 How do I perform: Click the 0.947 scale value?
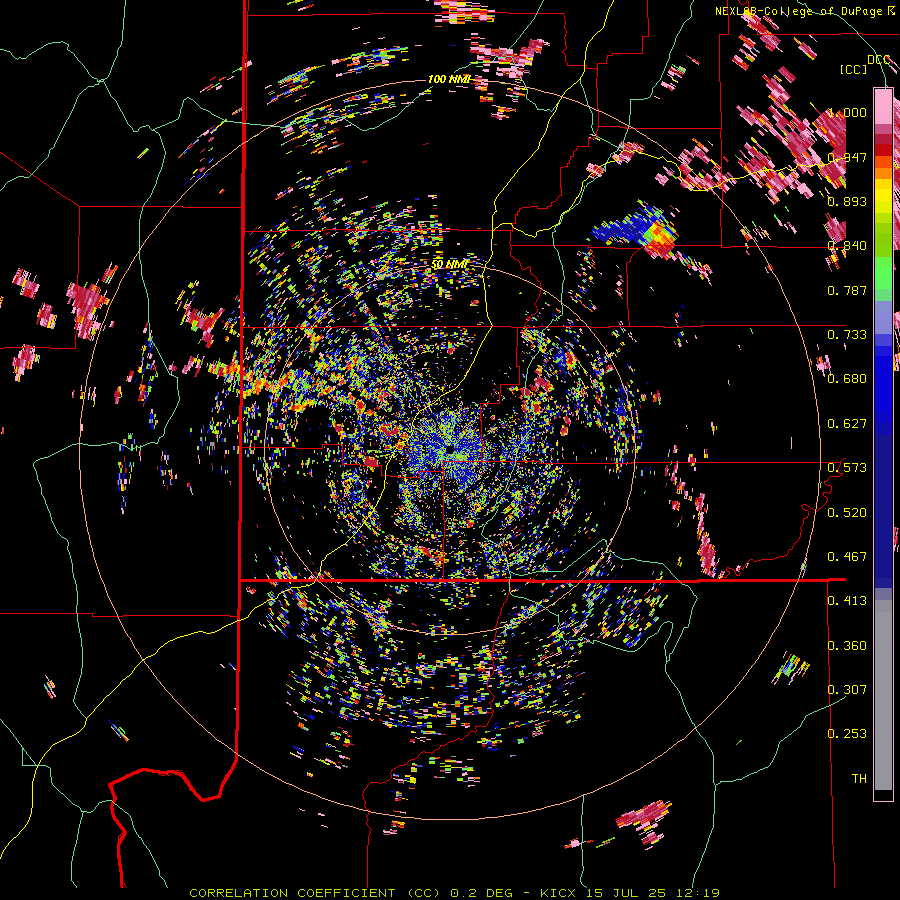[847, 157]
